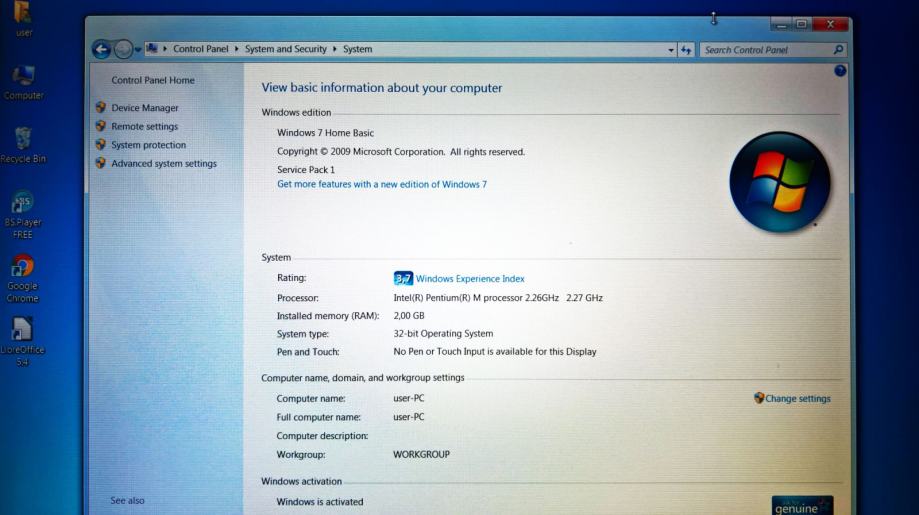
Task: Click the Refresh button in address bar
Action: [686, 50]
